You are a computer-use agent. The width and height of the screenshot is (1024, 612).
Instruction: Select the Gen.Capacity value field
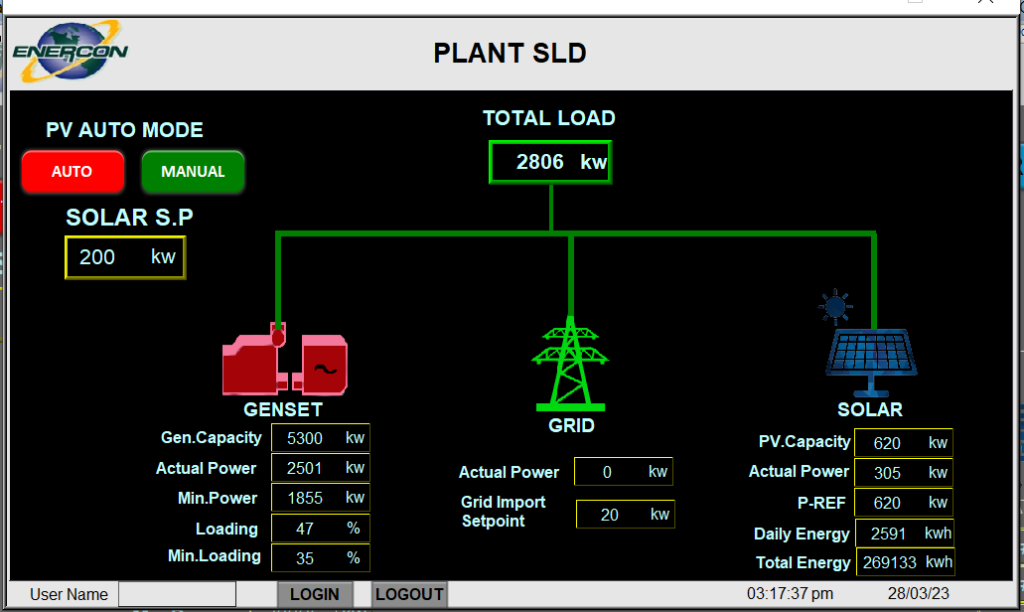(320, 437)
